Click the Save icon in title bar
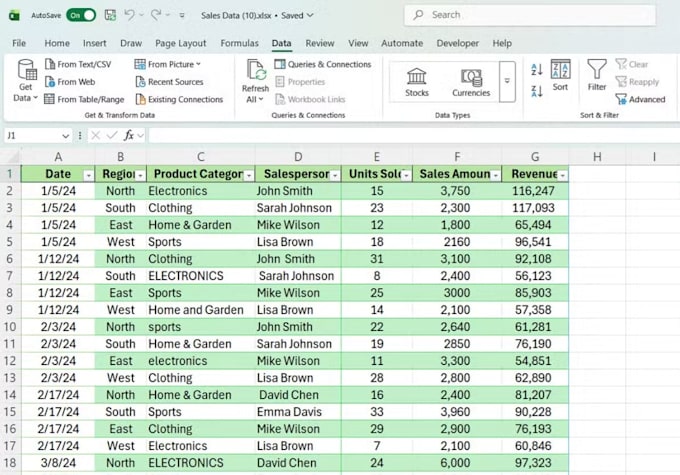The image size is (680, 475). pyautogui.click(x=110, y=15)
